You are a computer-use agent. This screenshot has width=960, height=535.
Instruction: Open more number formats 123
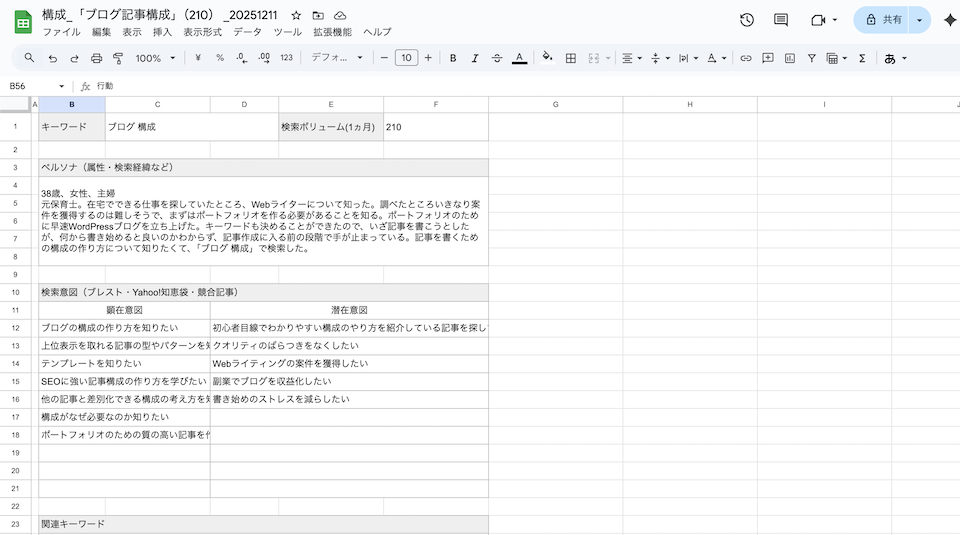(287, 58)
